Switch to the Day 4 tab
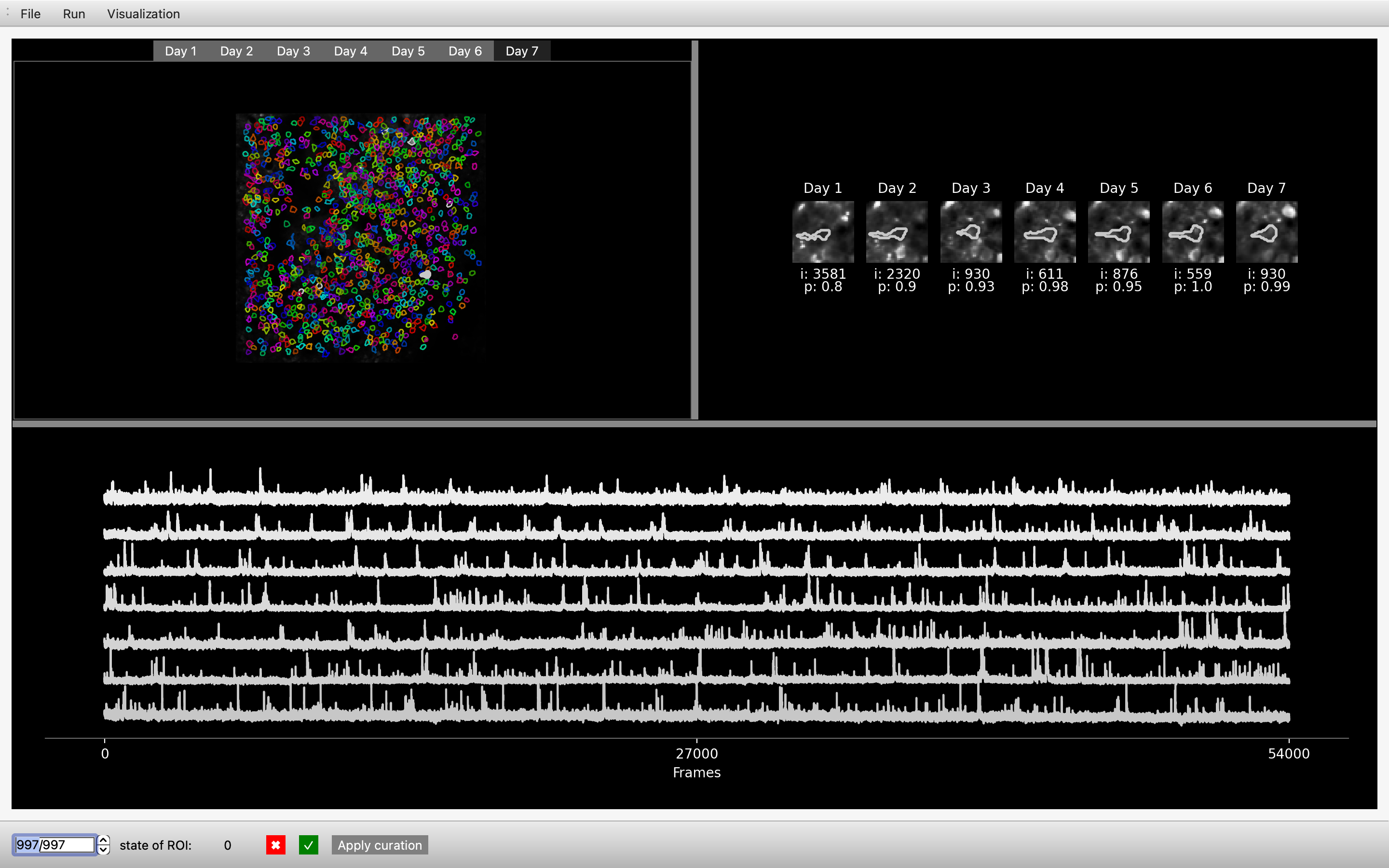 351,51
